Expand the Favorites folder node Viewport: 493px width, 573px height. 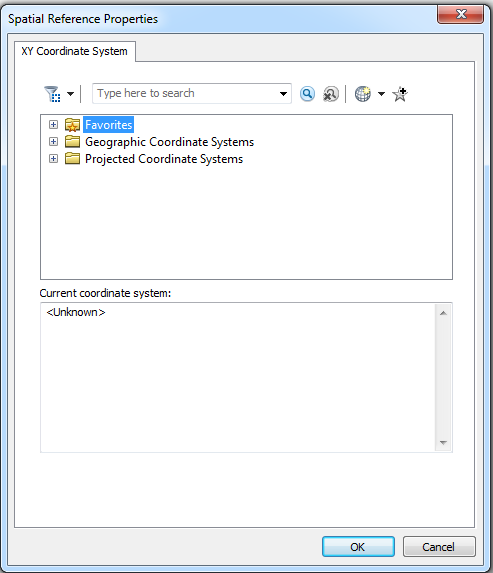[x=53, y=125]
